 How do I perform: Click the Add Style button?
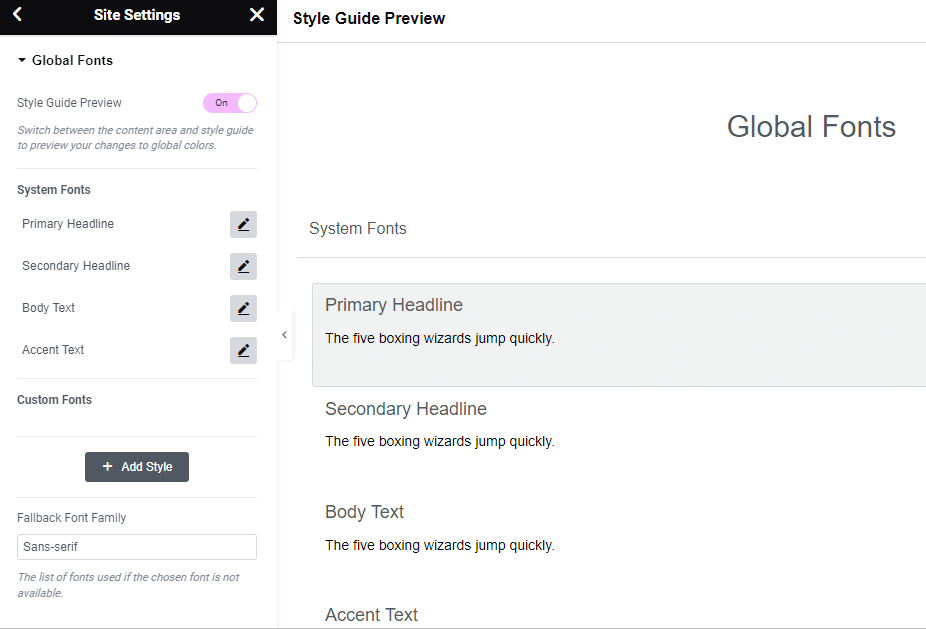[137, 467]
